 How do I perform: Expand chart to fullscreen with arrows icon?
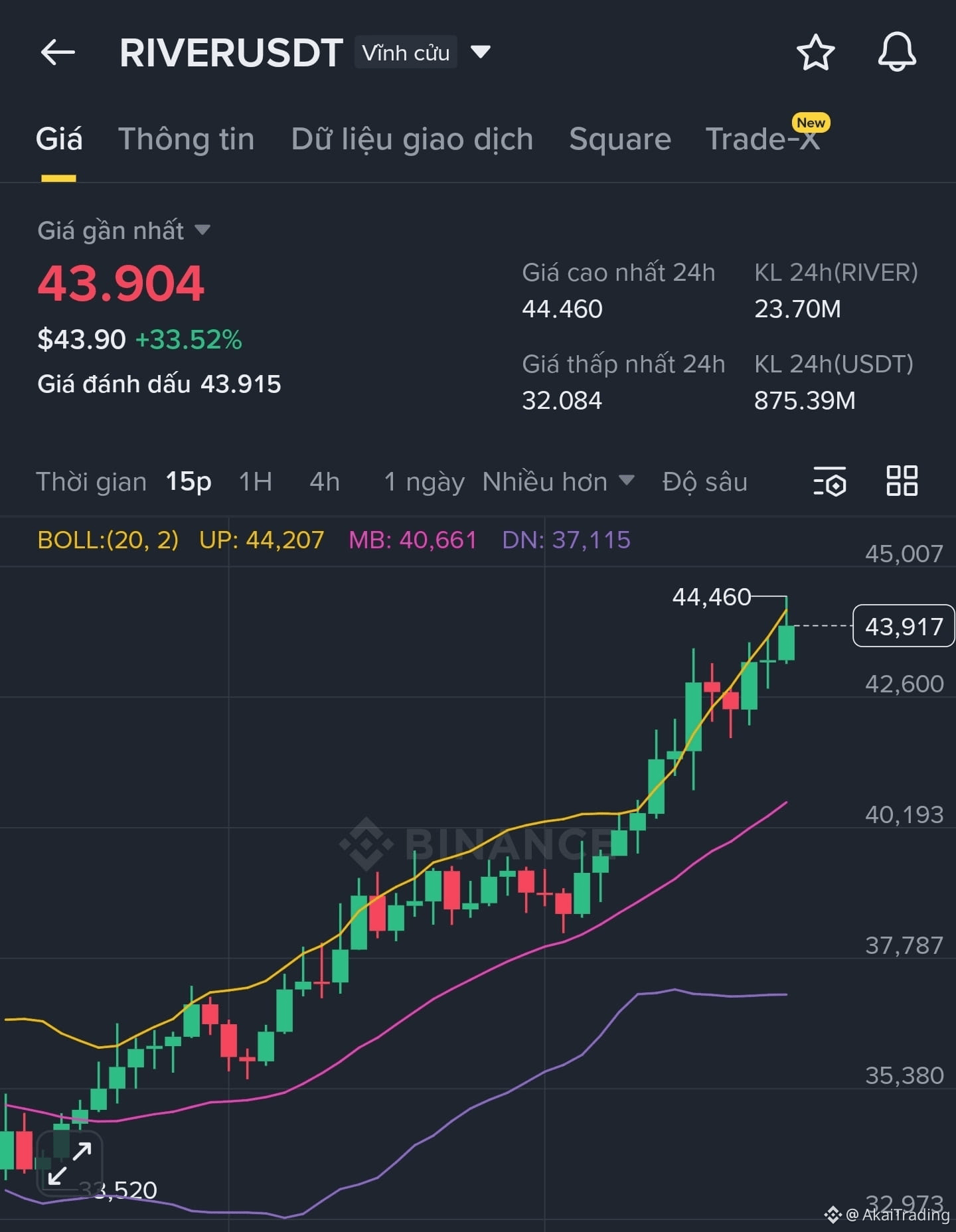(70, 1164)
